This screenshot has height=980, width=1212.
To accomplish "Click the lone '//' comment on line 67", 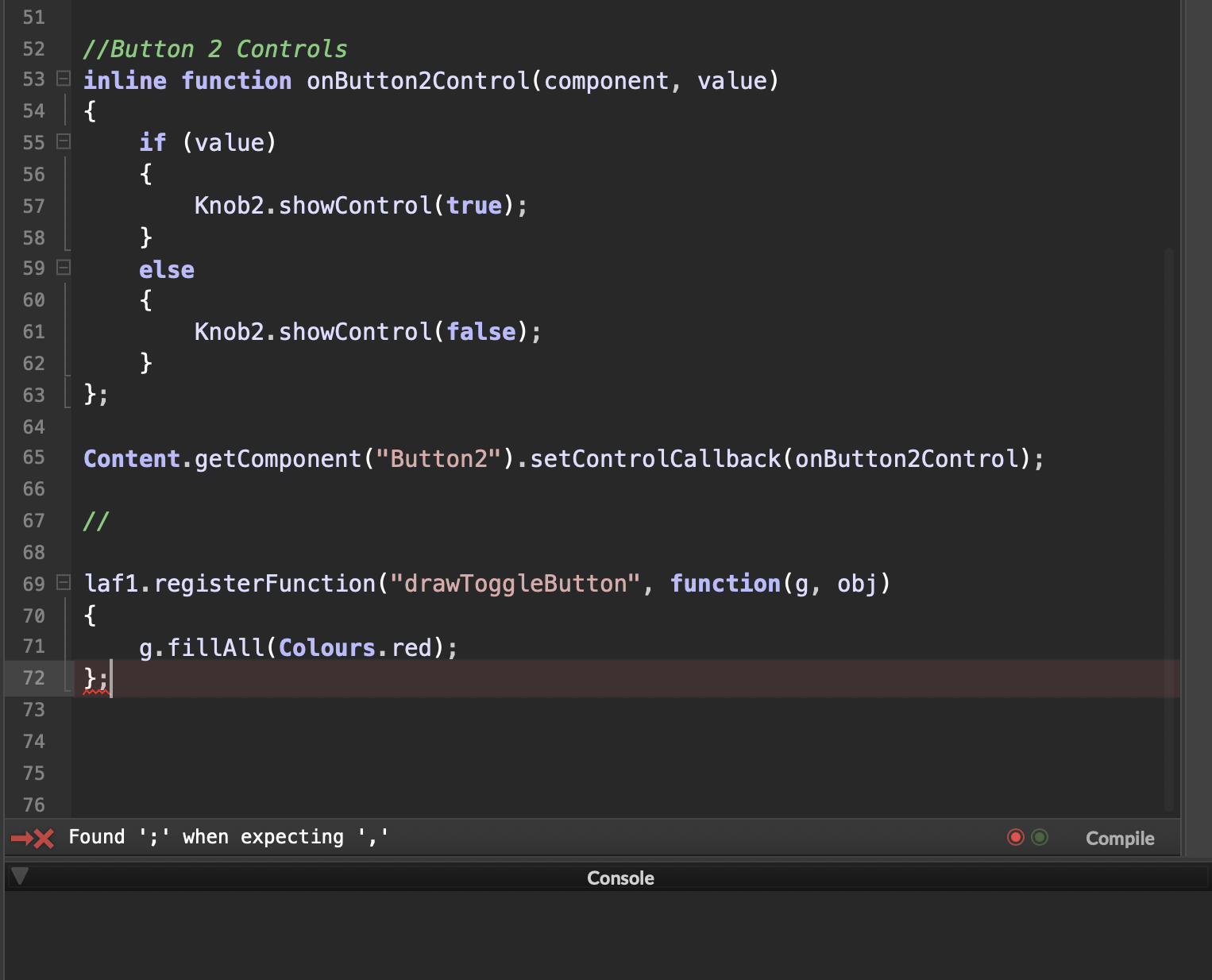I will (96, 521).
